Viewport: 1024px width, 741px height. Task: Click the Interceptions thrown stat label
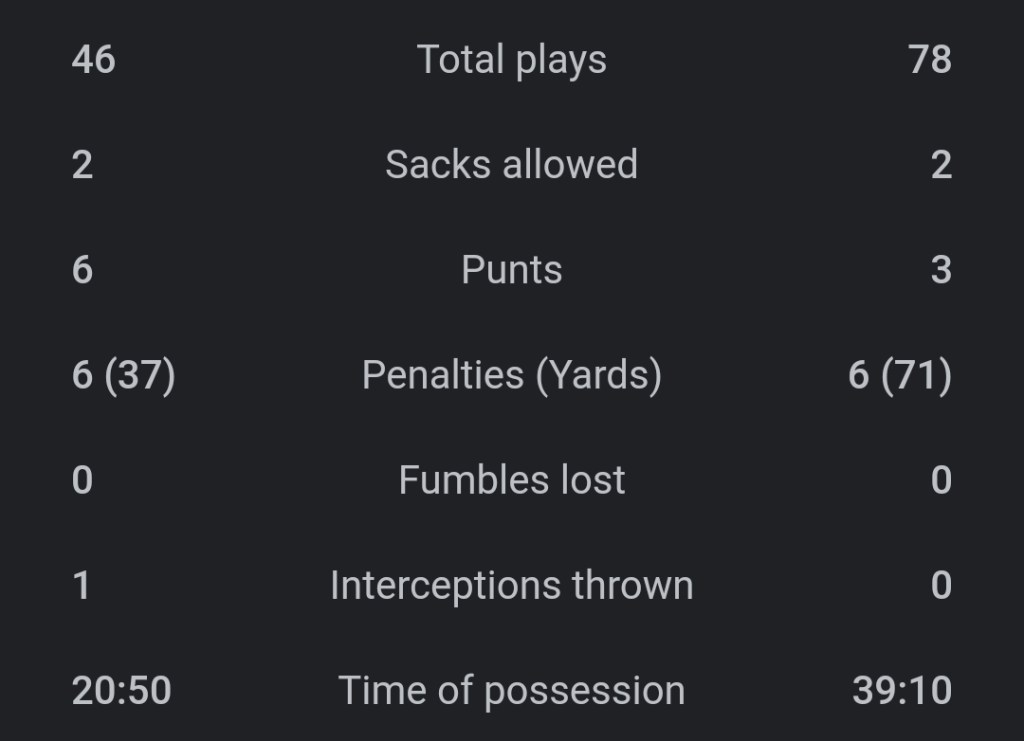click(512, 585)
